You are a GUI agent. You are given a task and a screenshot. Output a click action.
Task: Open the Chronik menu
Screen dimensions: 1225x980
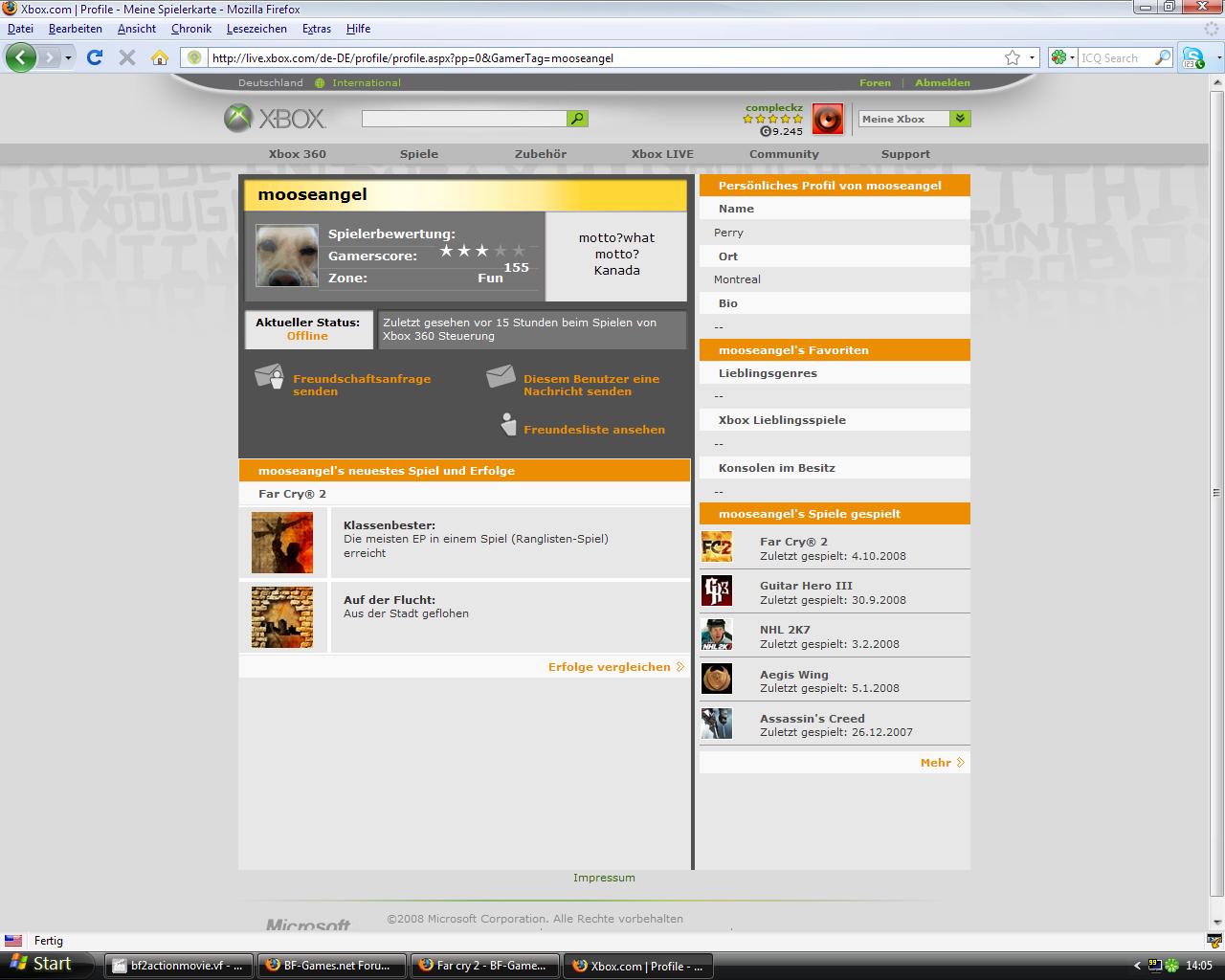pyautogui.click(x=191, y=29)
